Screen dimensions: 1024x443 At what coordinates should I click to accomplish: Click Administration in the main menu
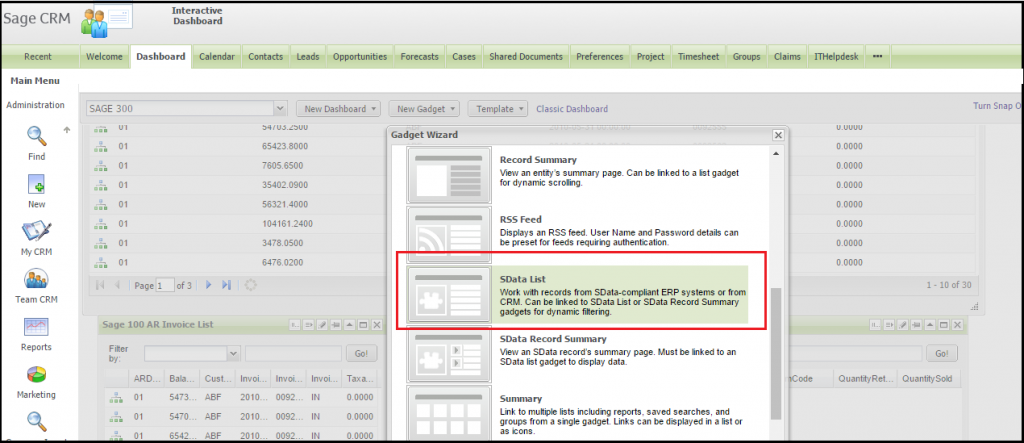point(35,105)
